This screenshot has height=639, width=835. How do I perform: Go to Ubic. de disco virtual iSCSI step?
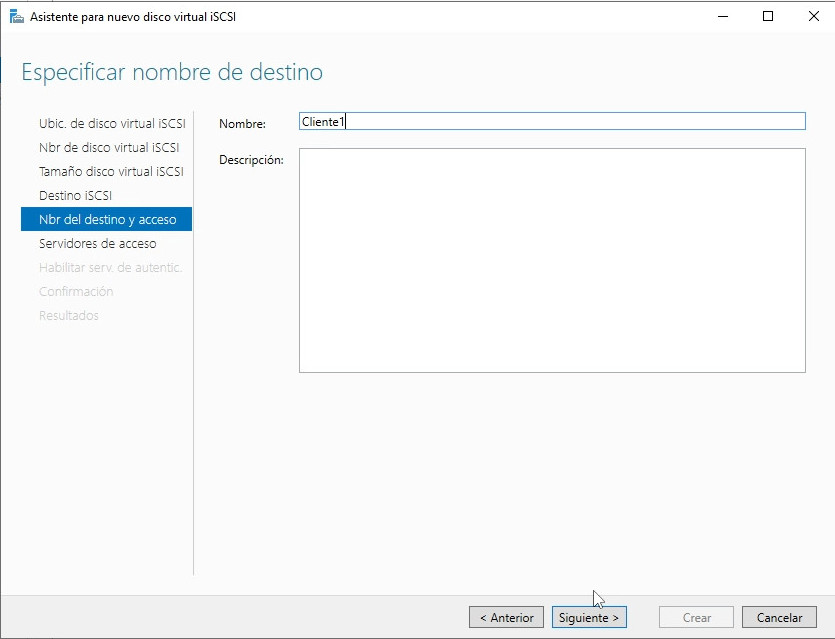point(111,124)
